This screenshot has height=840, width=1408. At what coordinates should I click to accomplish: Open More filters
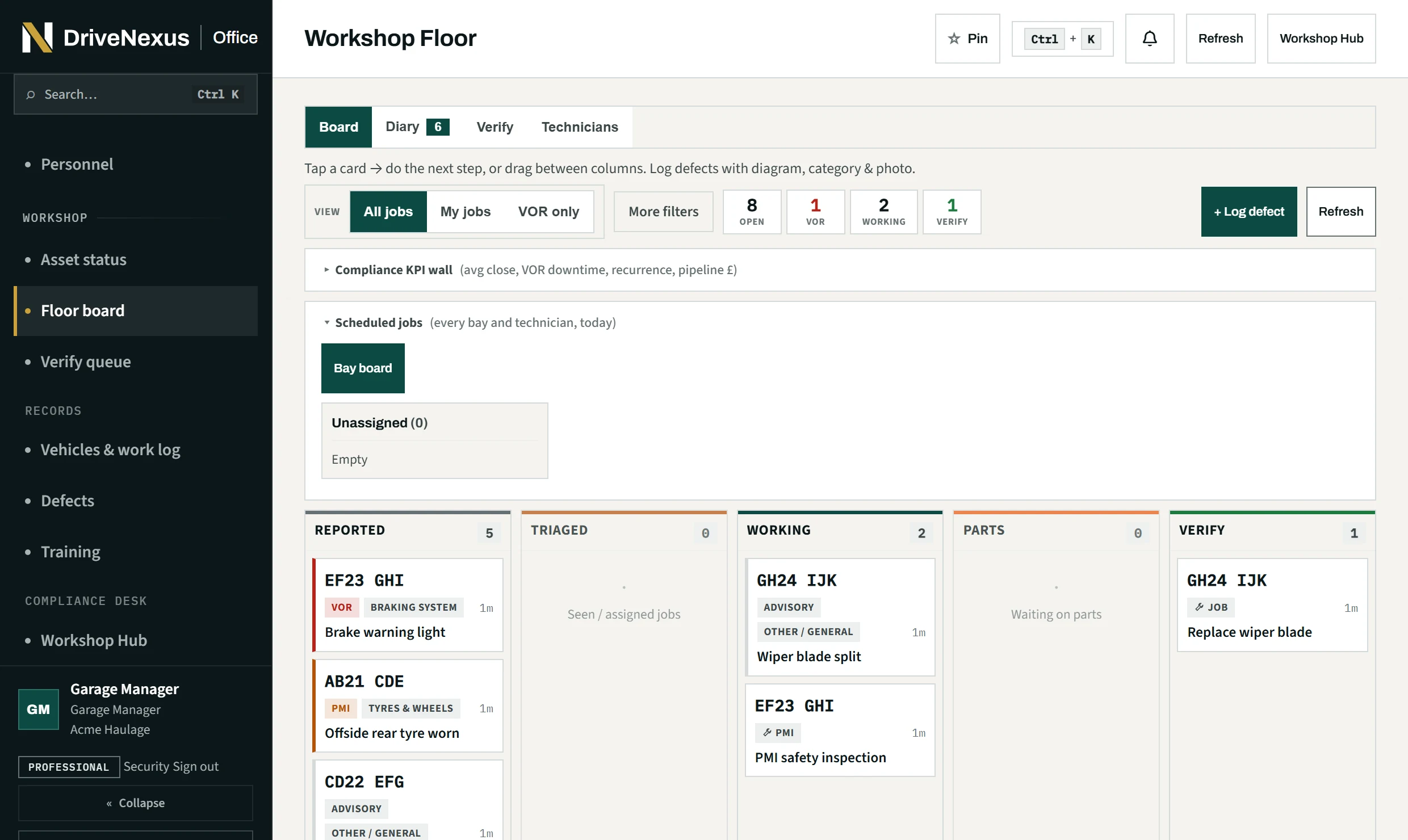click(664, 212)
